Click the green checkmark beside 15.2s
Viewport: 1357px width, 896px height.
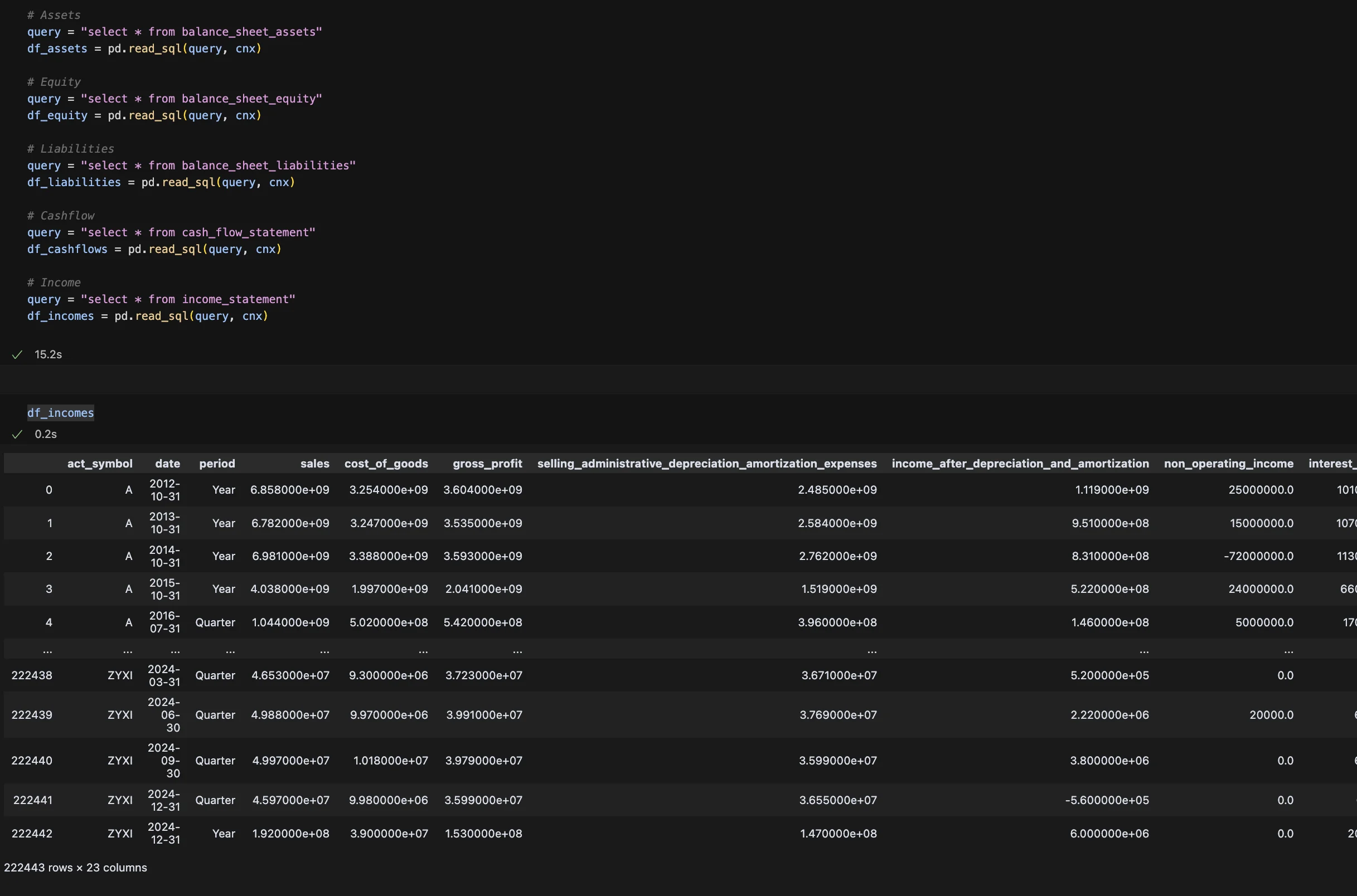click(17, 354)
